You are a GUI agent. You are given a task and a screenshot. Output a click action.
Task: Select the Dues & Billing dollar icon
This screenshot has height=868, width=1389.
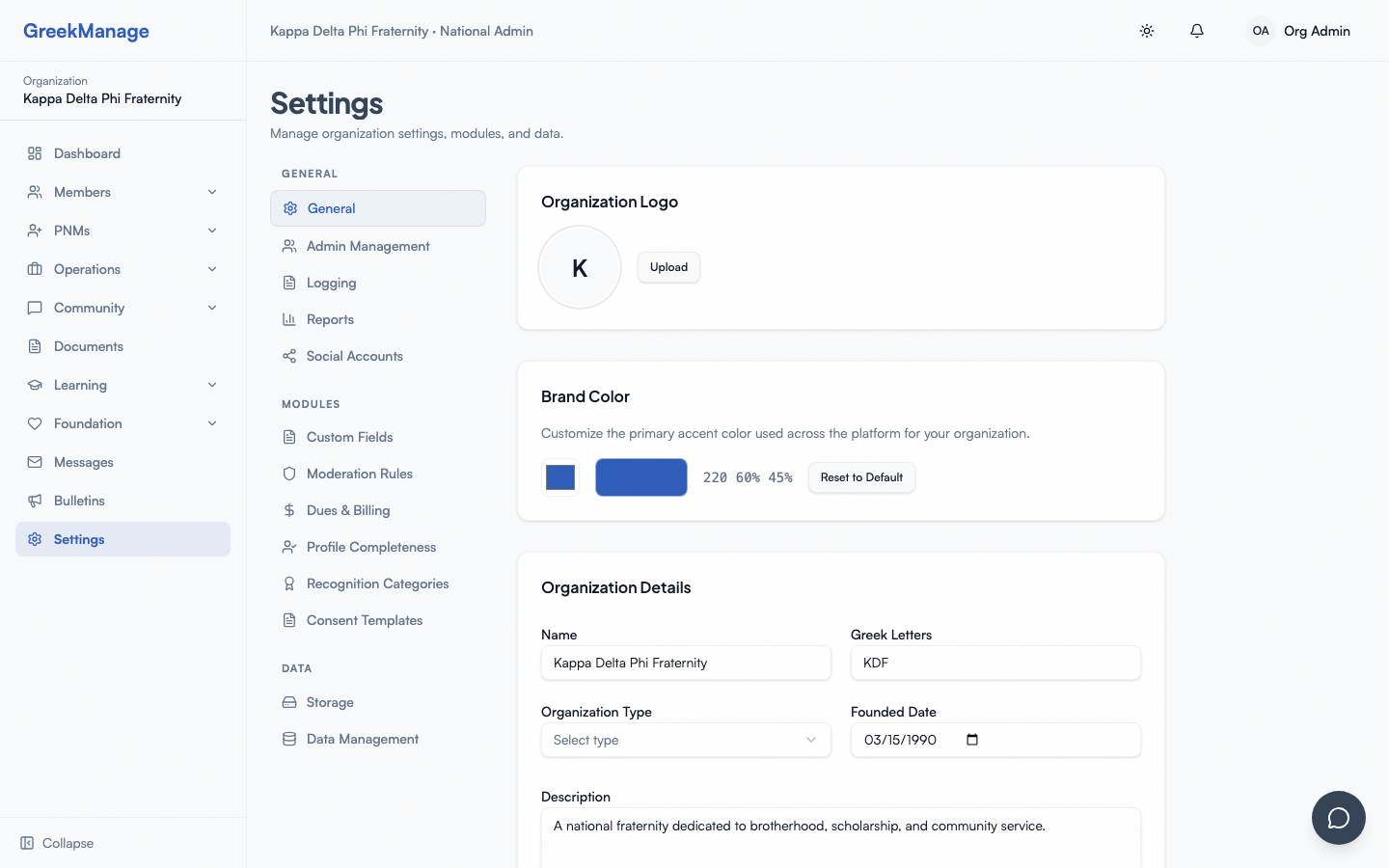pos(288,510)
